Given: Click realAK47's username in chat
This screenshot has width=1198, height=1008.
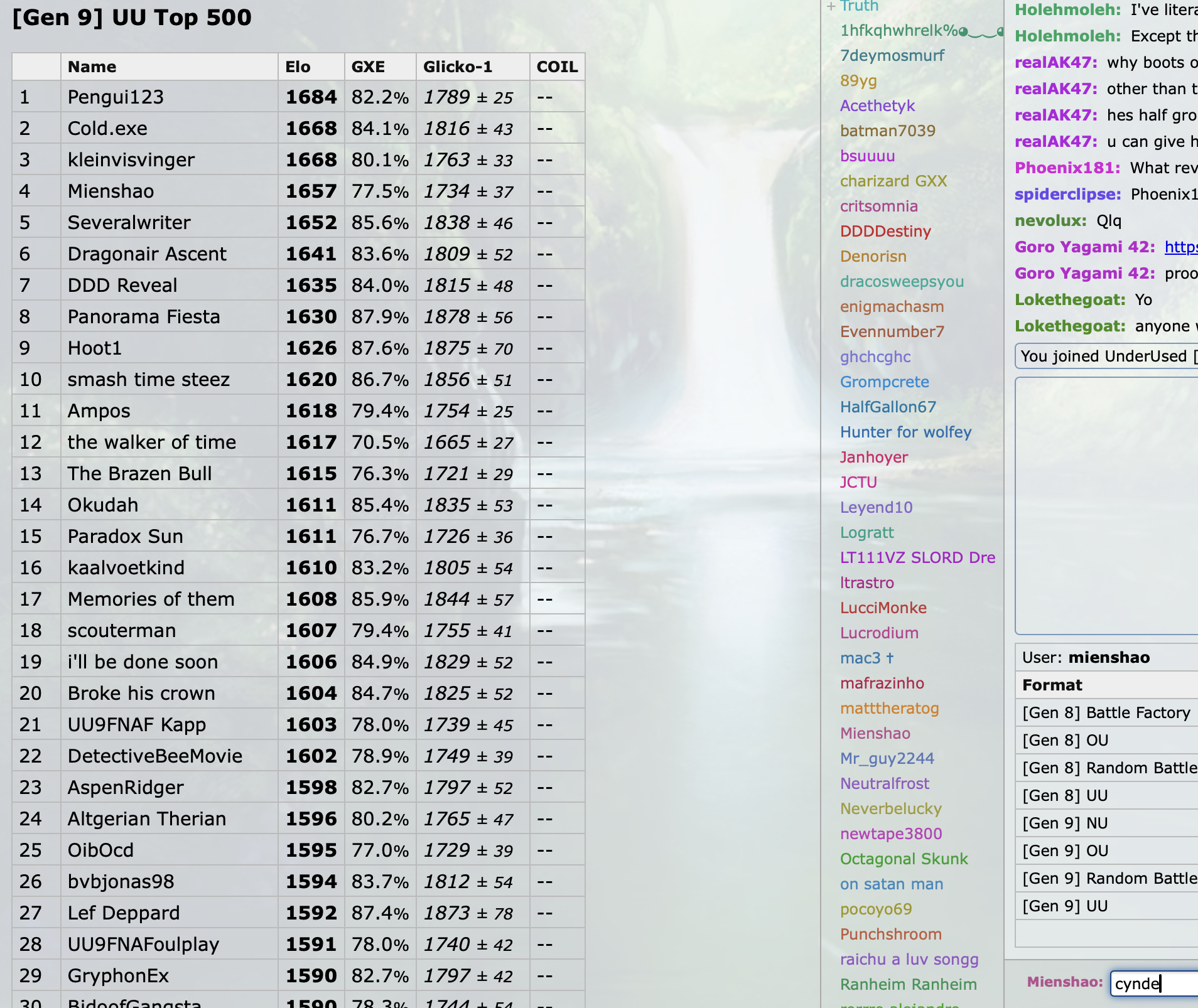Looking at the screenshot, I should (x=1055, y=63).
